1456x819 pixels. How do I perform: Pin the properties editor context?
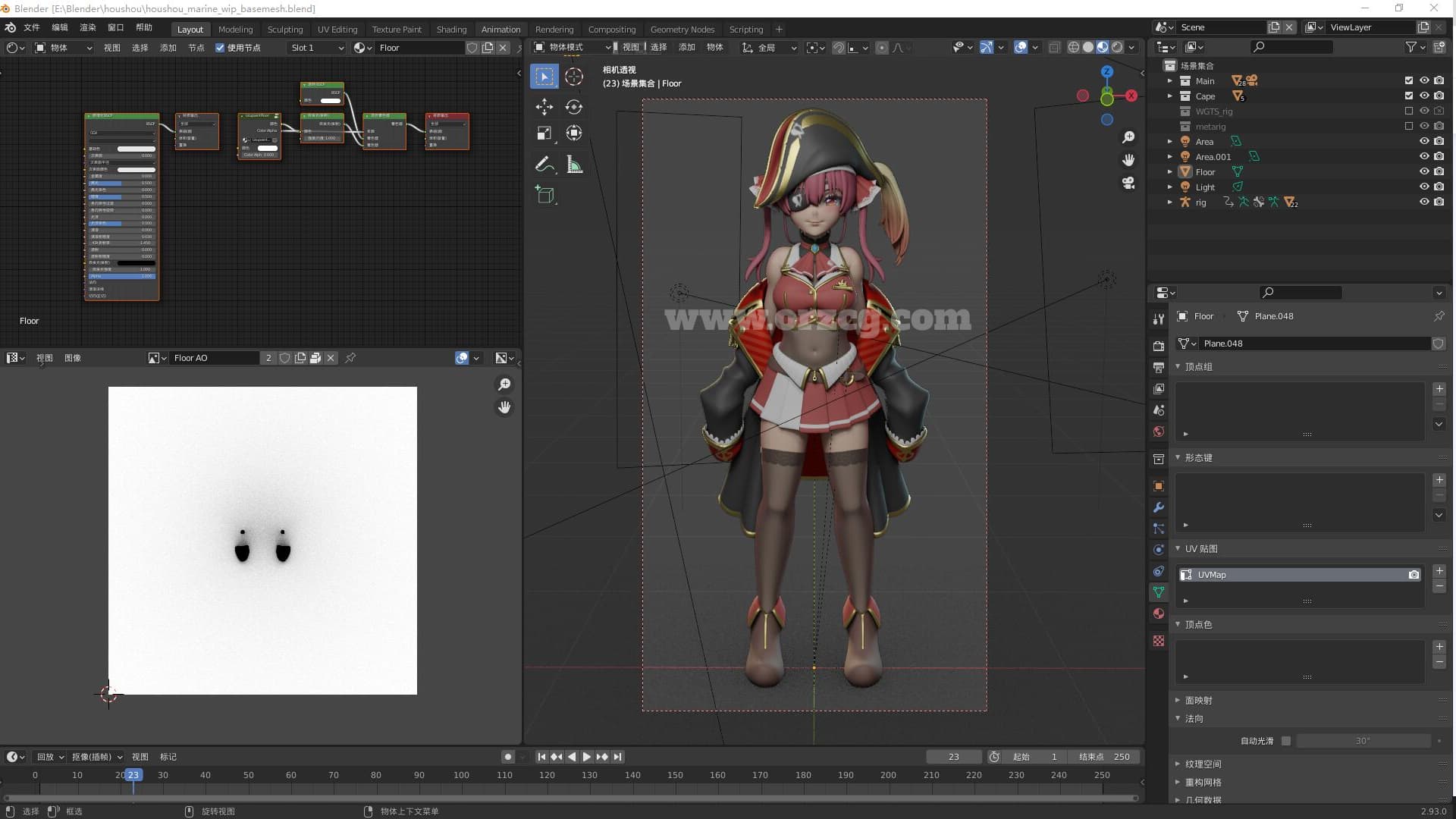click(1439, 316)
